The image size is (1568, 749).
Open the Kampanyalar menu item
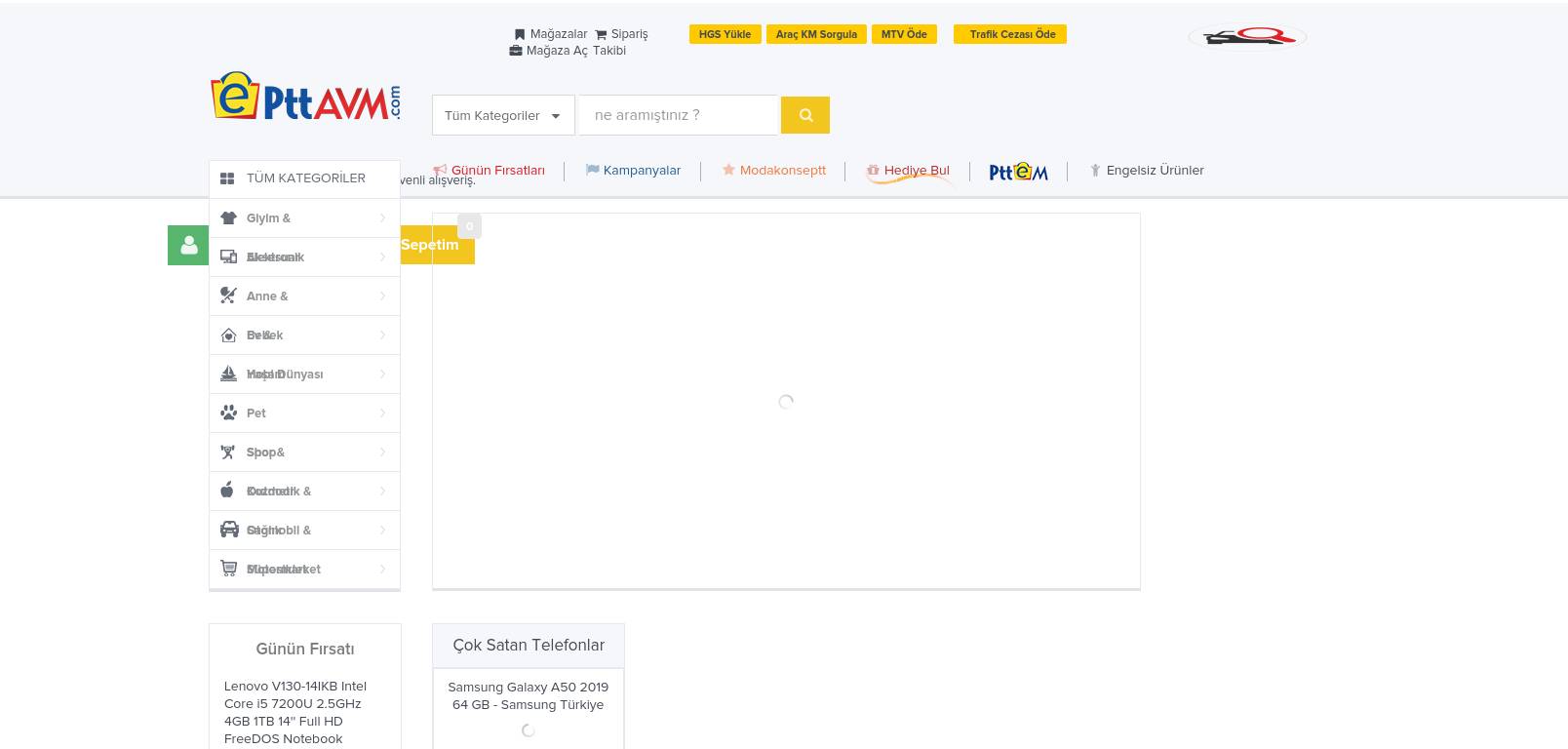(641, 171)
